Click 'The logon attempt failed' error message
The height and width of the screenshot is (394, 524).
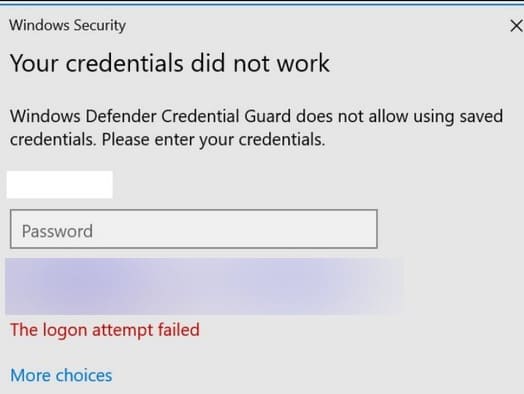(105, 330)
